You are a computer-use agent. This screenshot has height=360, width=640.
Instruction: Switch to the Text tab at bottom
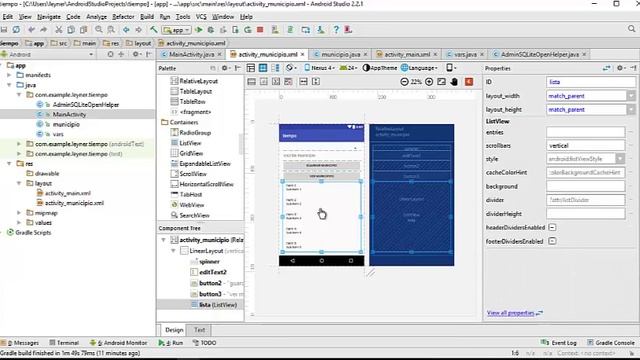click(199, 330)
